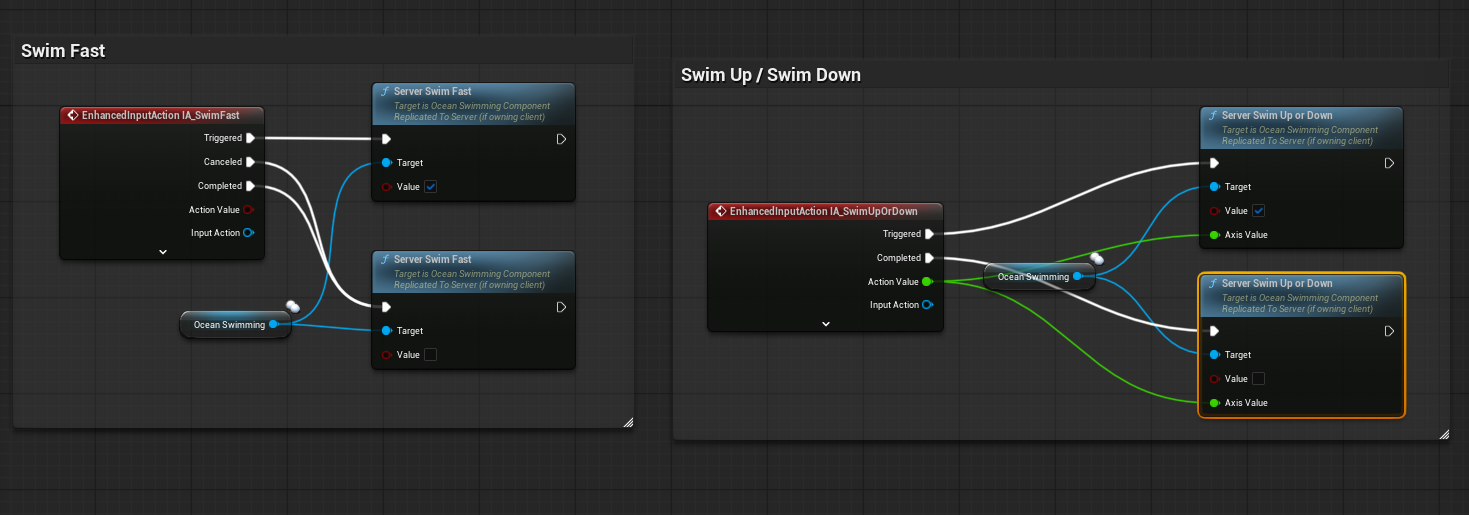Viewport: 1469px width, 515px height.
Task: Click the exec input pin of the Server Swim Fast node with checked Value
Action: [x=386, y=139]
